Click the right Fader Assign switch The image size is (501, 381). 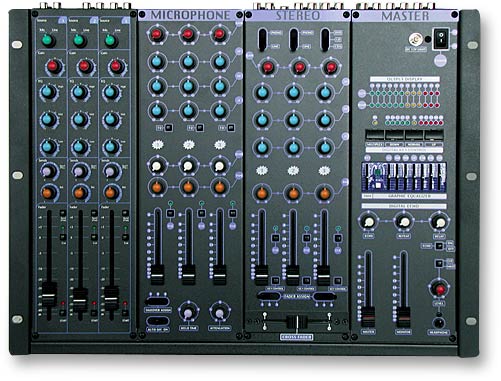[324, 296]
